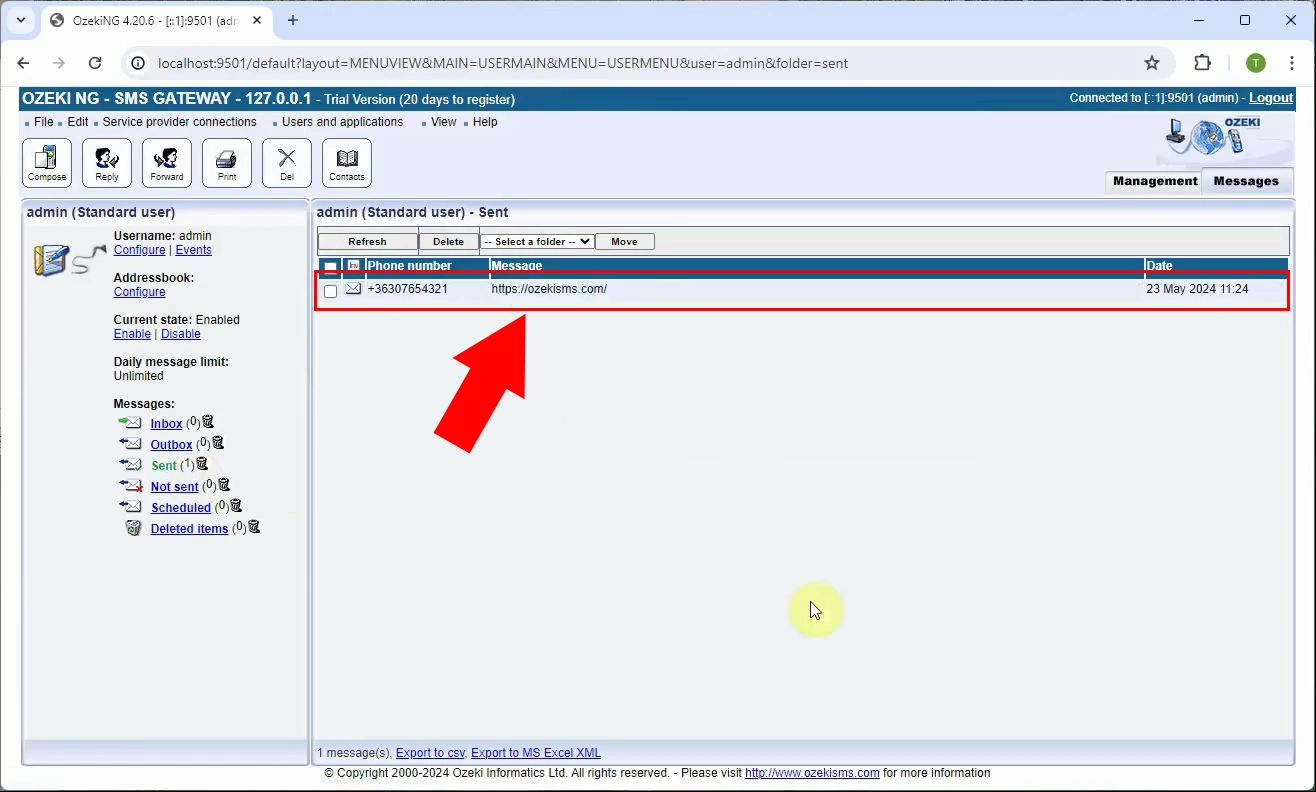The image size is (1316, 792).
Task: Empty the Sent folder via trash icon
Action: click(202, 464)
